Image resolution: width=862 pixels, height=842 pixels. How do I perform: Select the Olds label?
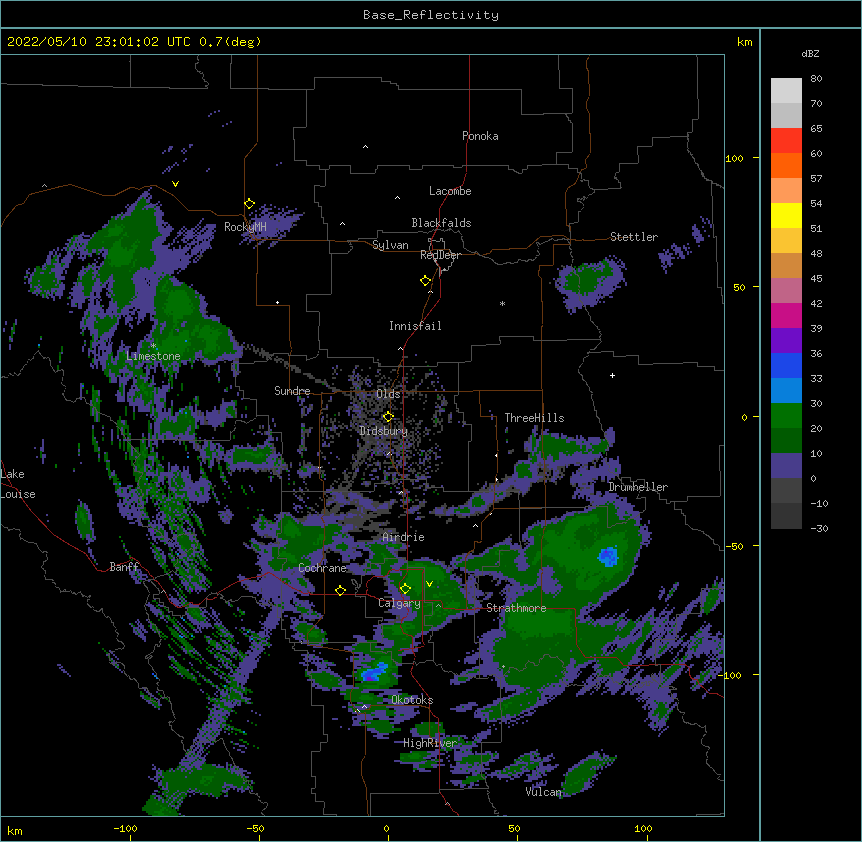point(388,394)
